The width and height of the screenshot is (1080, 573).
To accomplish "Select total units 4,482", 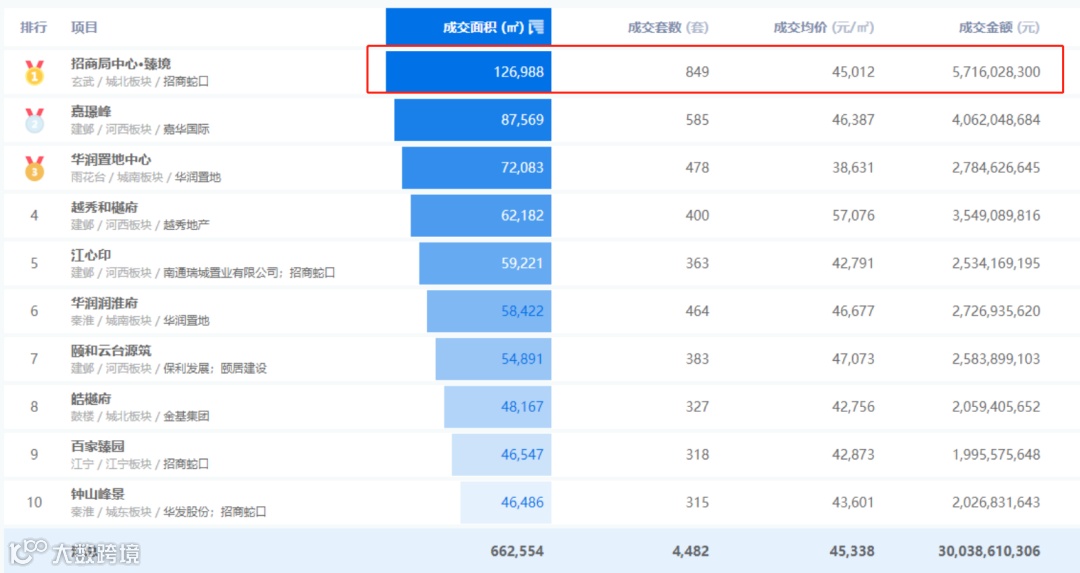I will tap(690, 551).
